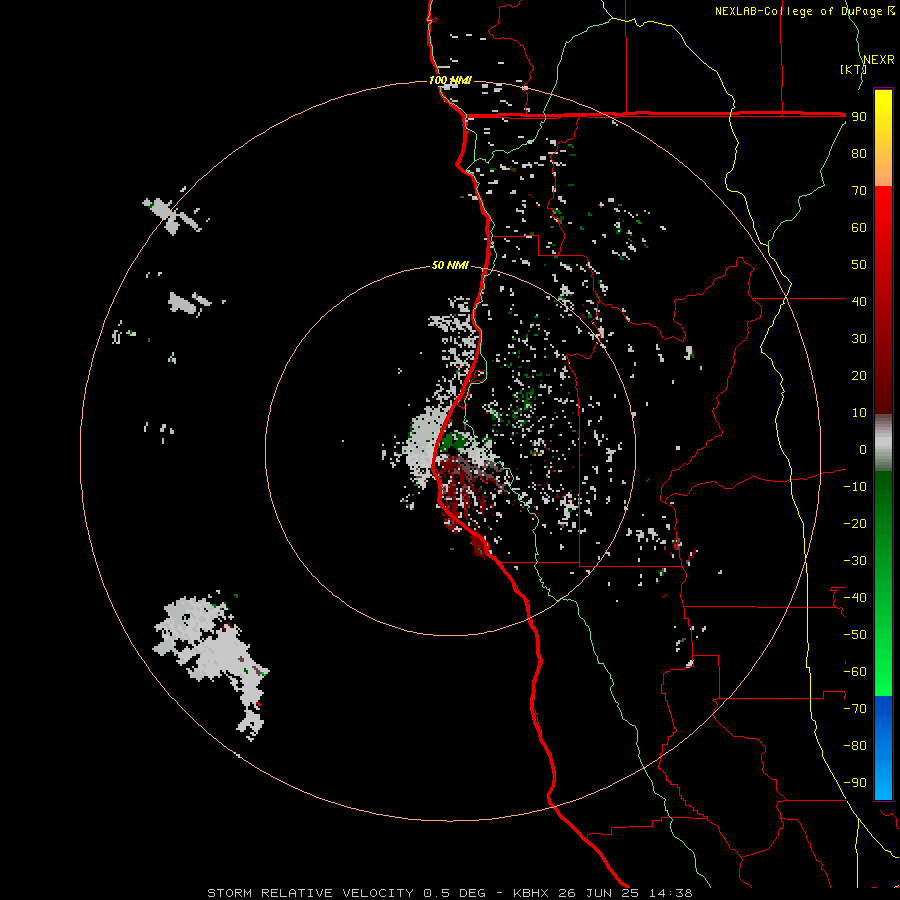Click the 100 NMI range ring label
The height and width of the screenshot is (900, 900).
click(x=450, y=80)
